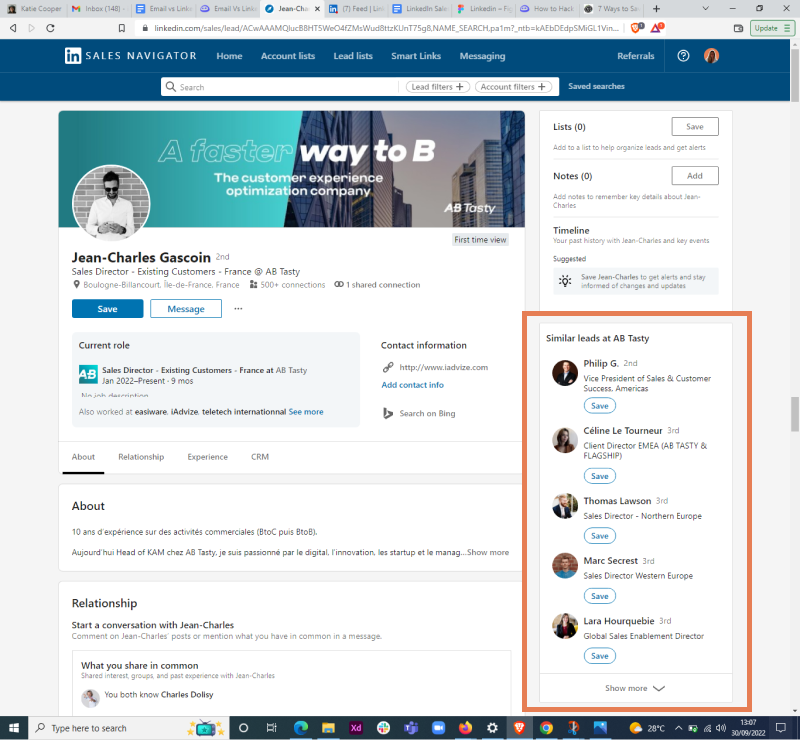
Task: Message Jean-Charles Gascoin
Action: tap(186, 309)
